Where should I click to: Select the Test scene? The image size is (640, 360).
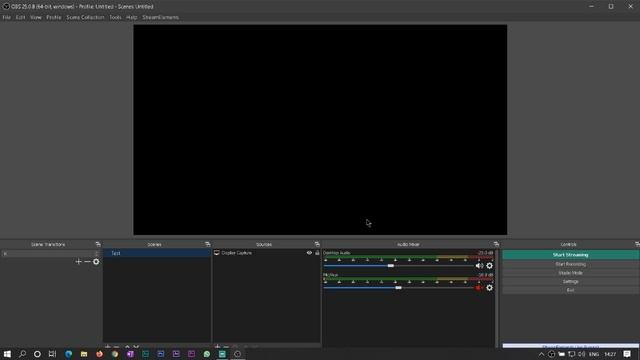point(157,253)
